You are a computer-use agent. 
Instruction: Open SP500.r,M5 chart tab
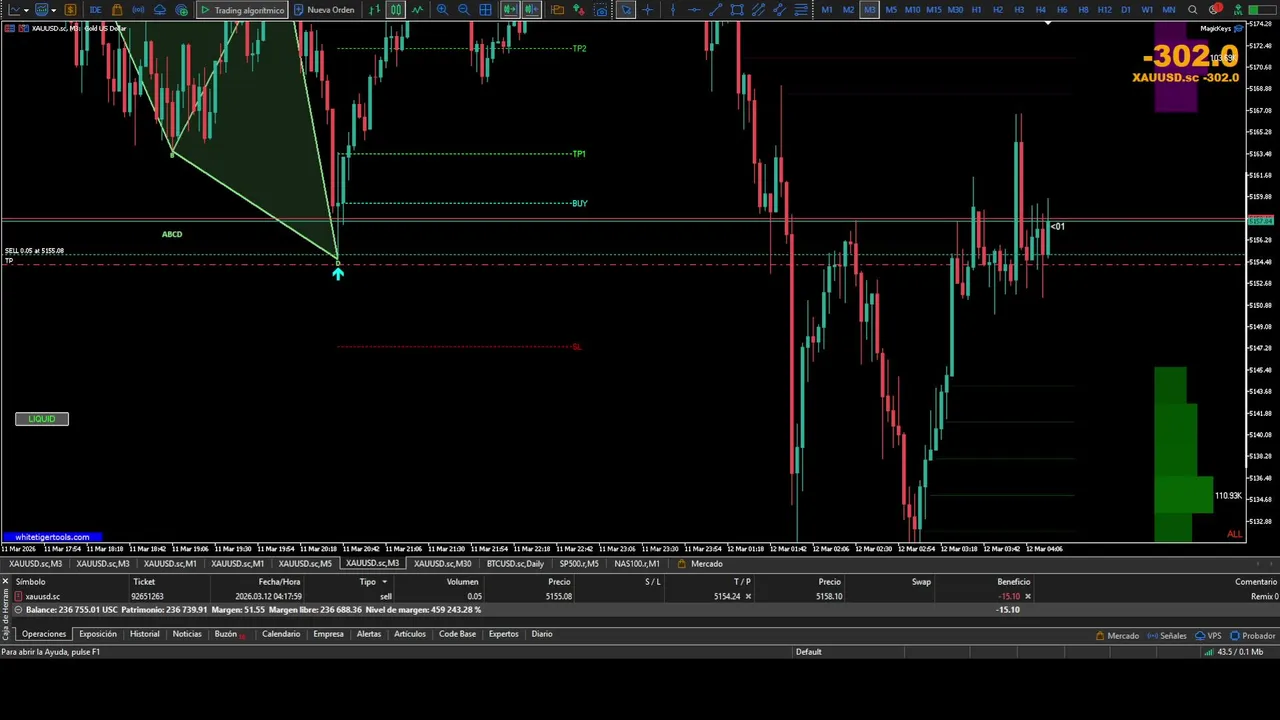579,564
